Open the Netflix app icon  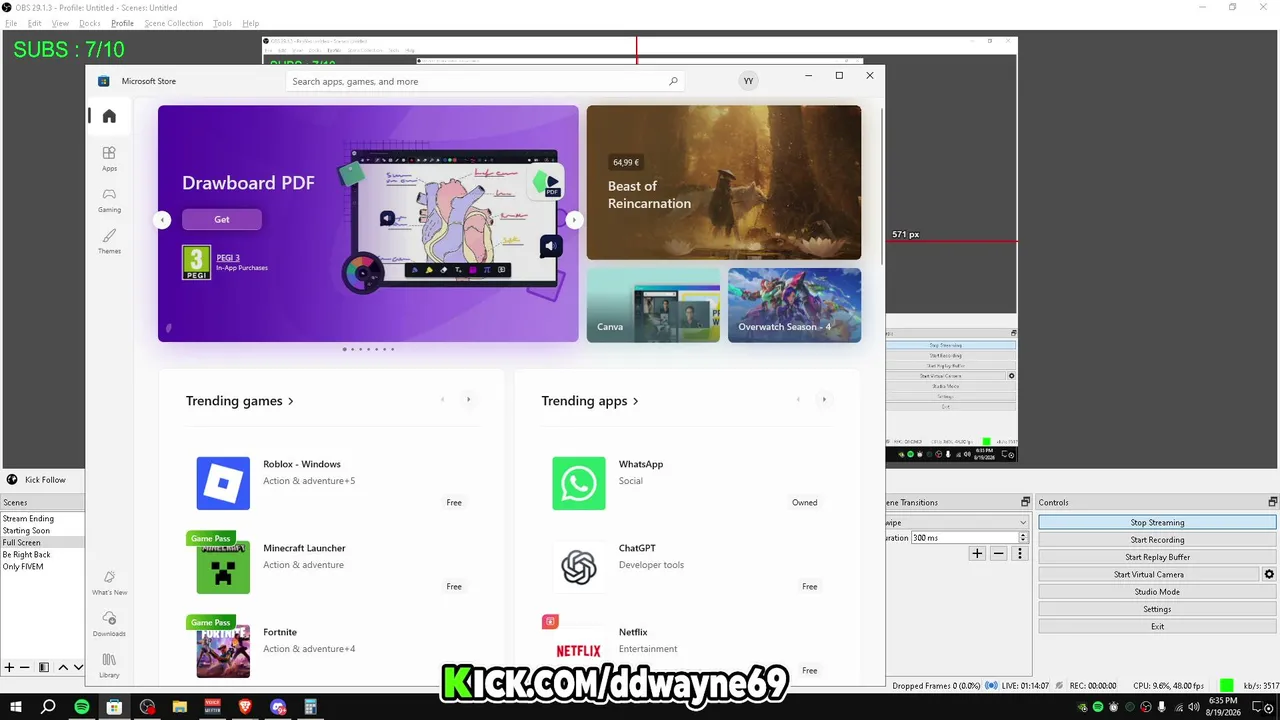tap(579, 651)
